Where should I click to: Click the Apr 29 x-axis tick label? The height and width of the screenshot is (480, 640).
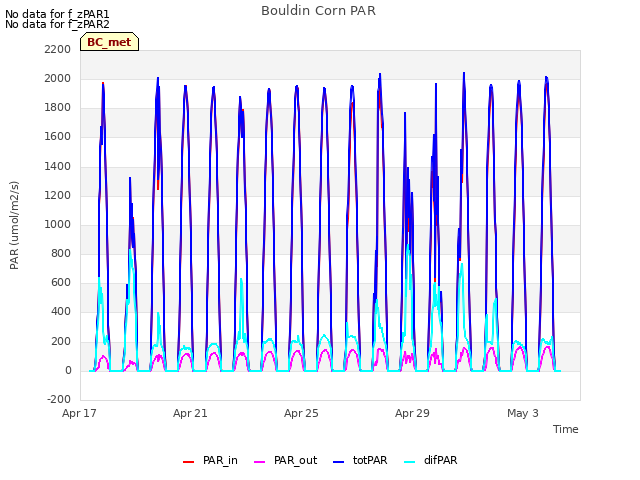coord(412,413)
